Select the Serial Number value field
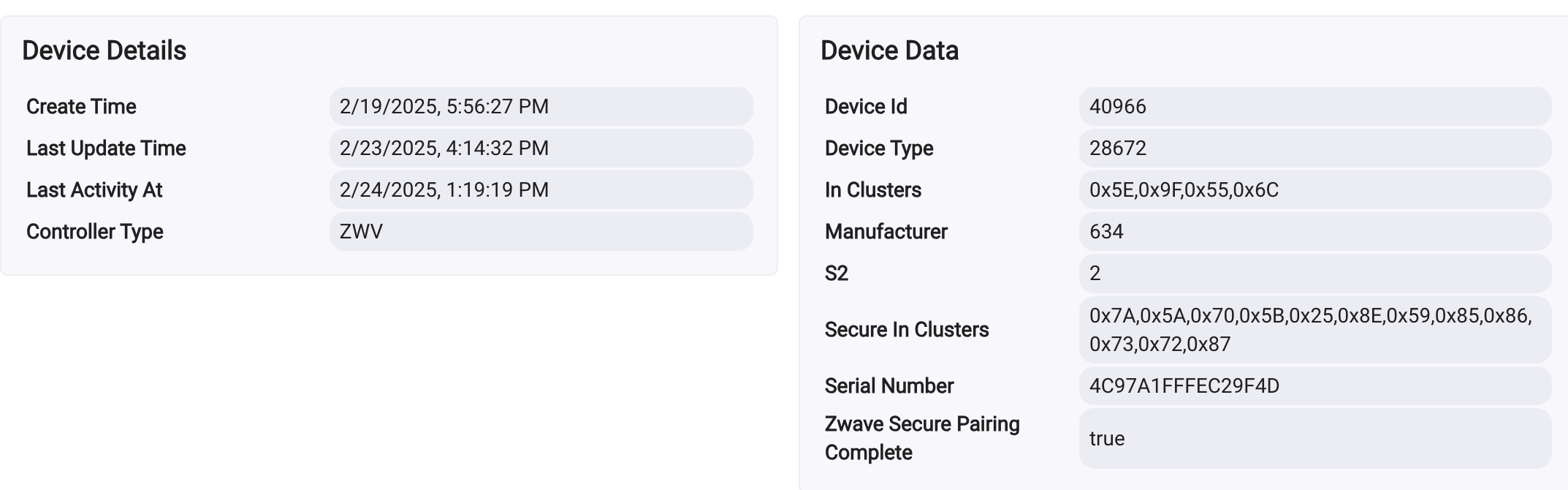The width and height of the screenshot is (1568, 490). tap(1314, 386)
